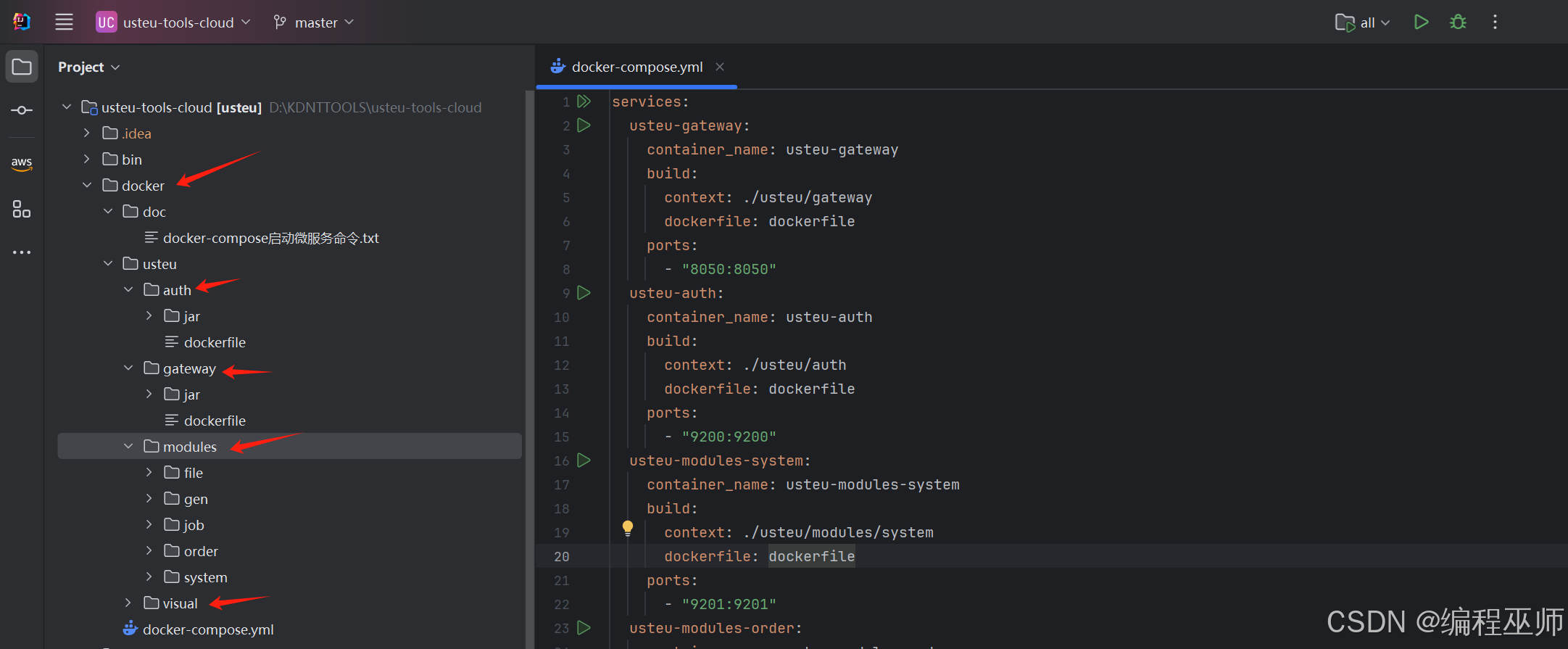Click the run configuration folder icon
Image resolution: width=1568 pixels, height=649 pixels.
coord(1345,22)
